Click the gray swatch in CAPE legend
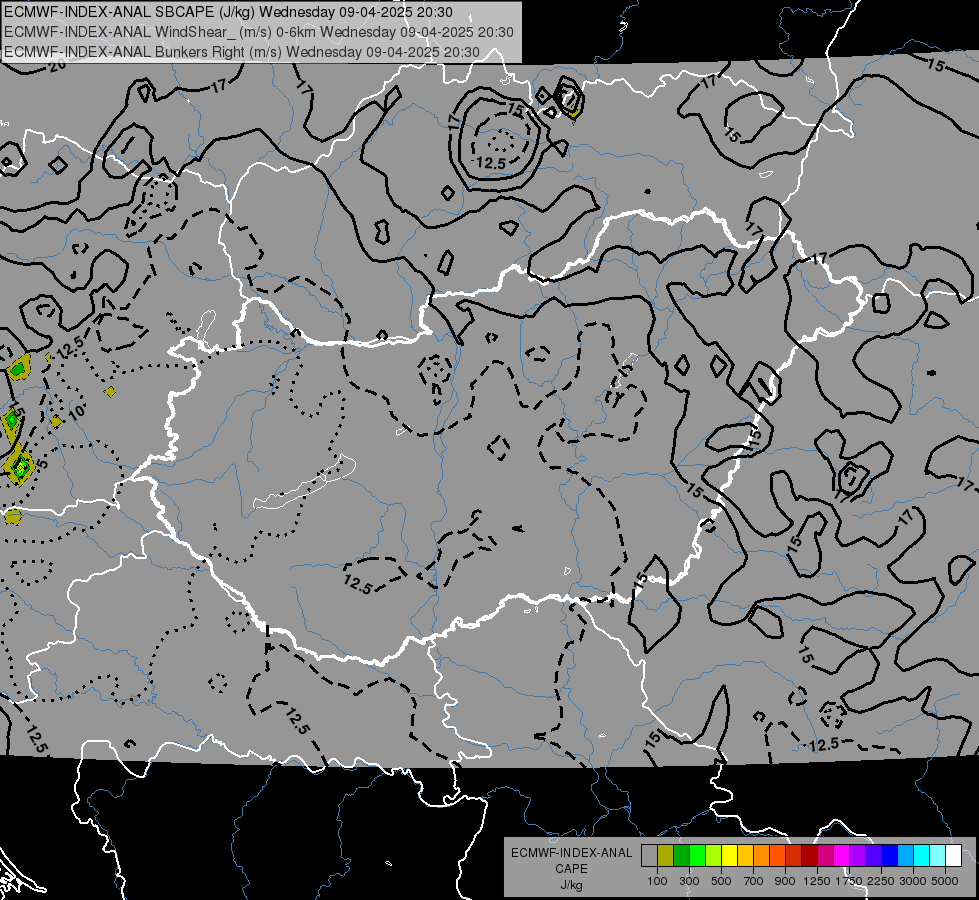Image resolution: width=979 pixels, height=900 pixels. tap(649, 855)
